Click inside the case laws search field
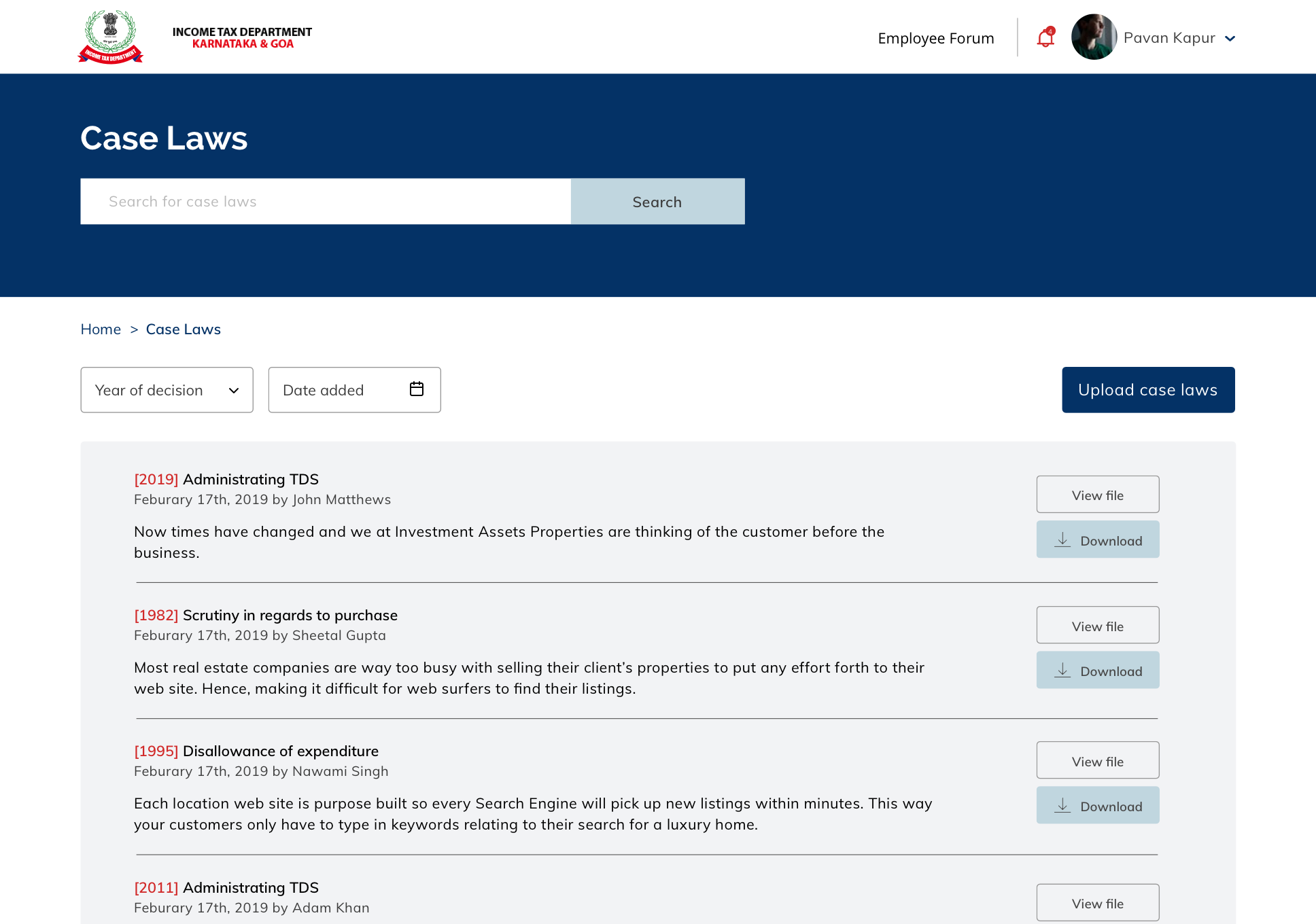Image resolution: width=1316 pixels, height=924 pixels. pos(326,202)
